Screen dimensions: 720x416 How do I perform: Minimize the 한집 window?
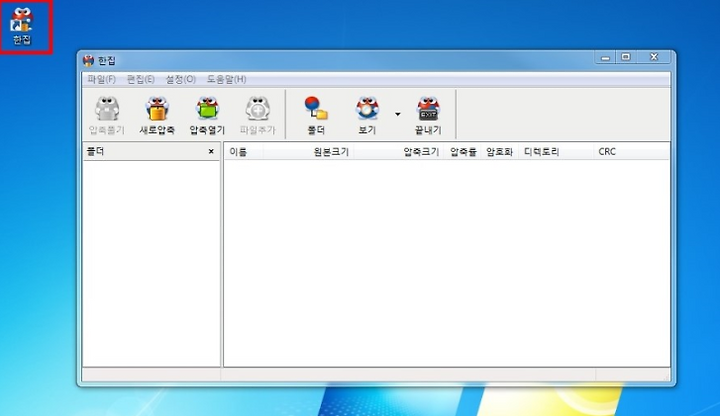605,57
